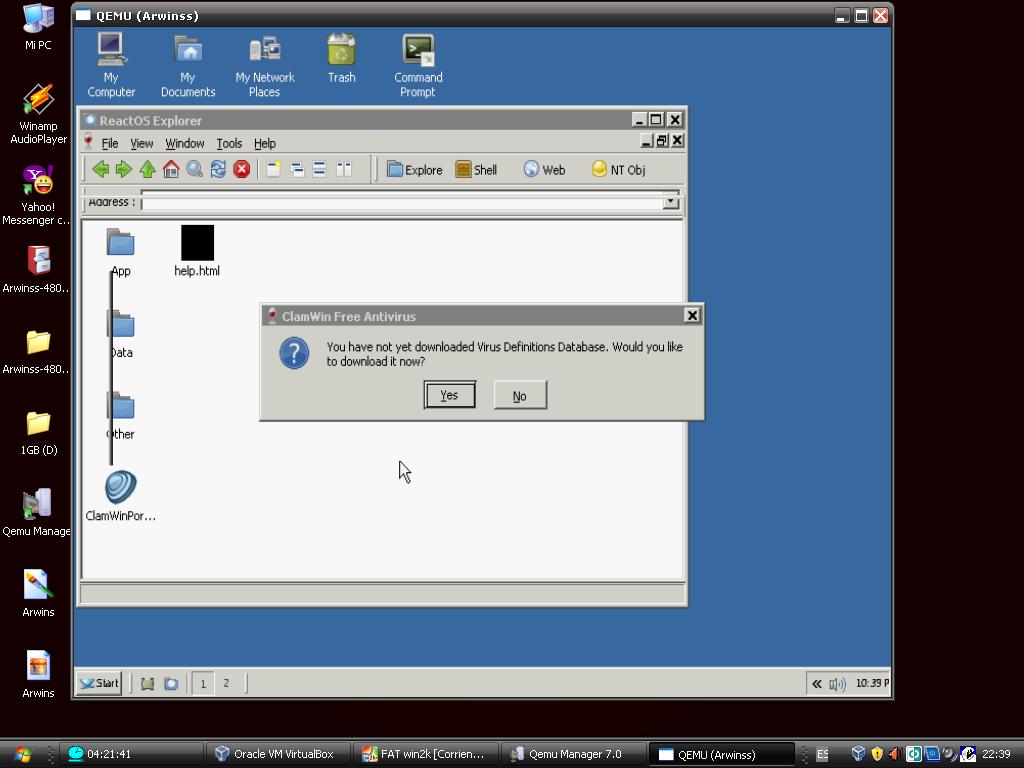Viewport: 1024px width, 768px height.
Task: Click Yes to download virus definitions
Action: (449, 396)
